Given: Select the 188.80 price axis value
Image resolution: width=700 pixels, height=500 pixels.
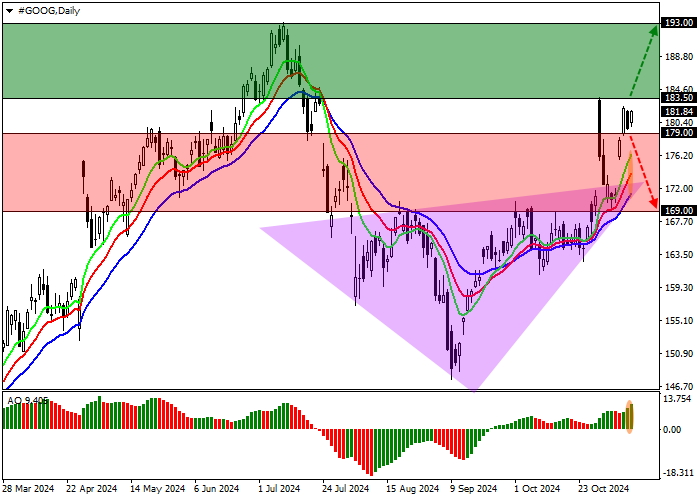Looking at the screenshot, I should [x=679, y=57].
